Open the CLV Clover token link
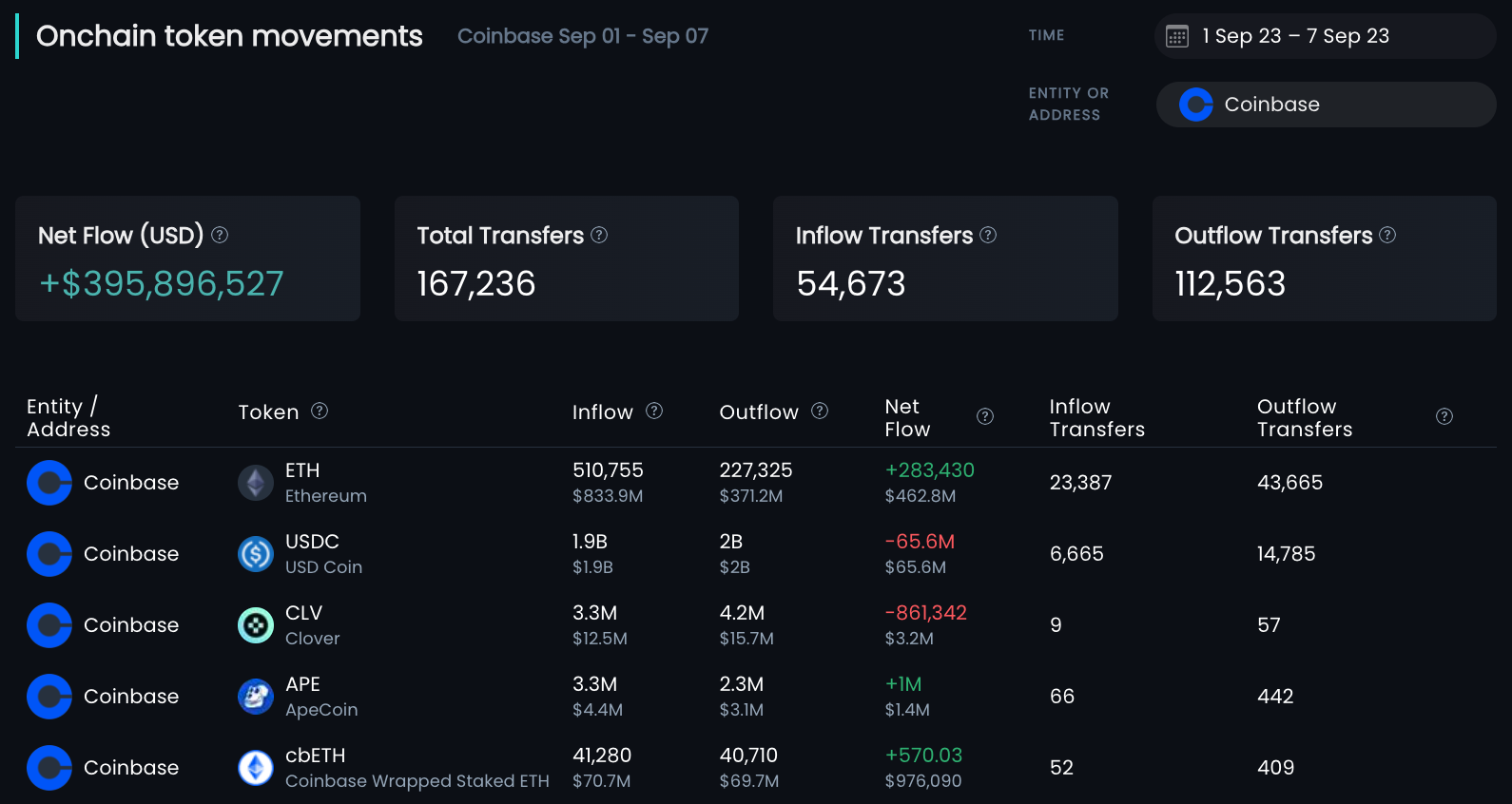The image size is (1512, 804). [x=313, y=625]
